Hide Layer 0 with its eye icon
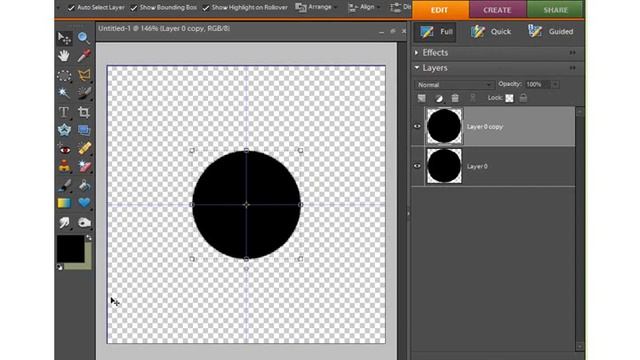The image size is (640, 360). point(417,166)
